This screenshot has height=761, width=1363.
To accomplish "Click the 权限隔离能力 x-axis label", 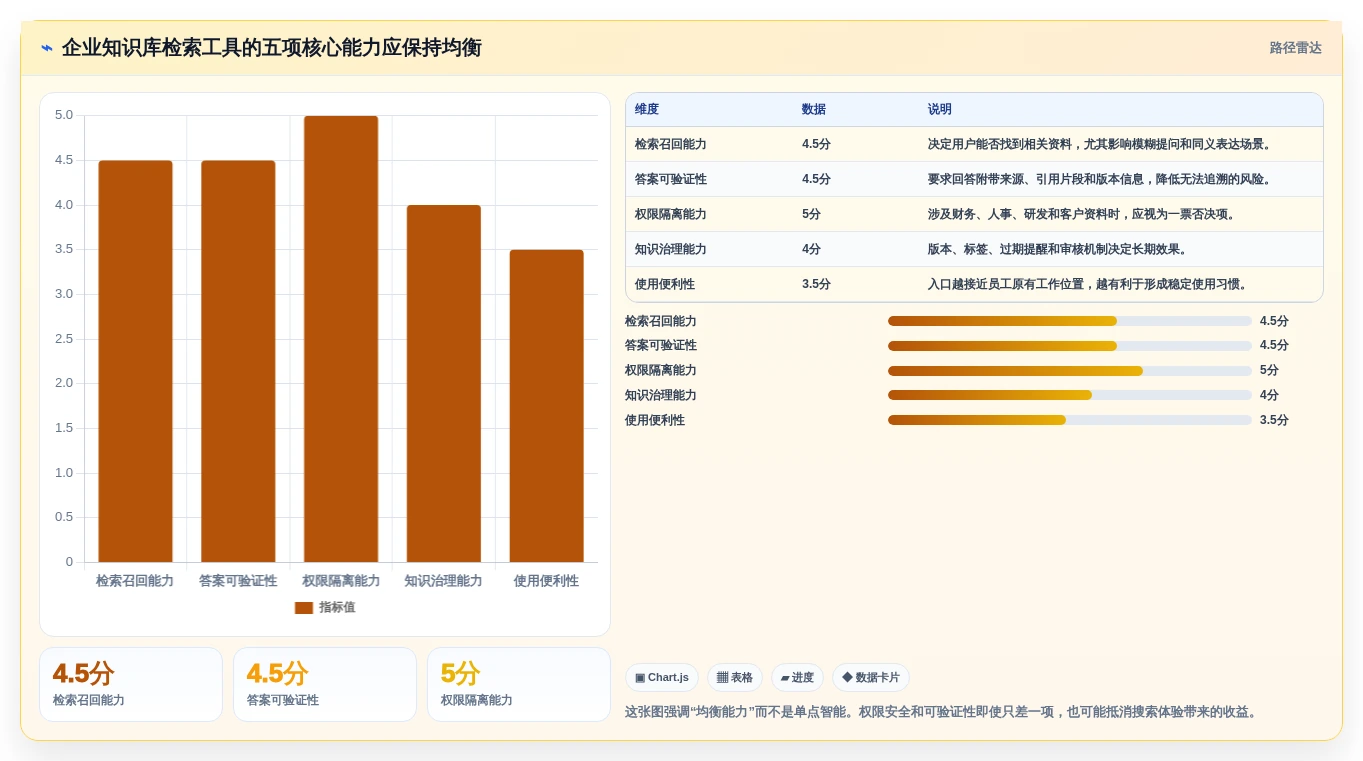I will pos(341,581).
